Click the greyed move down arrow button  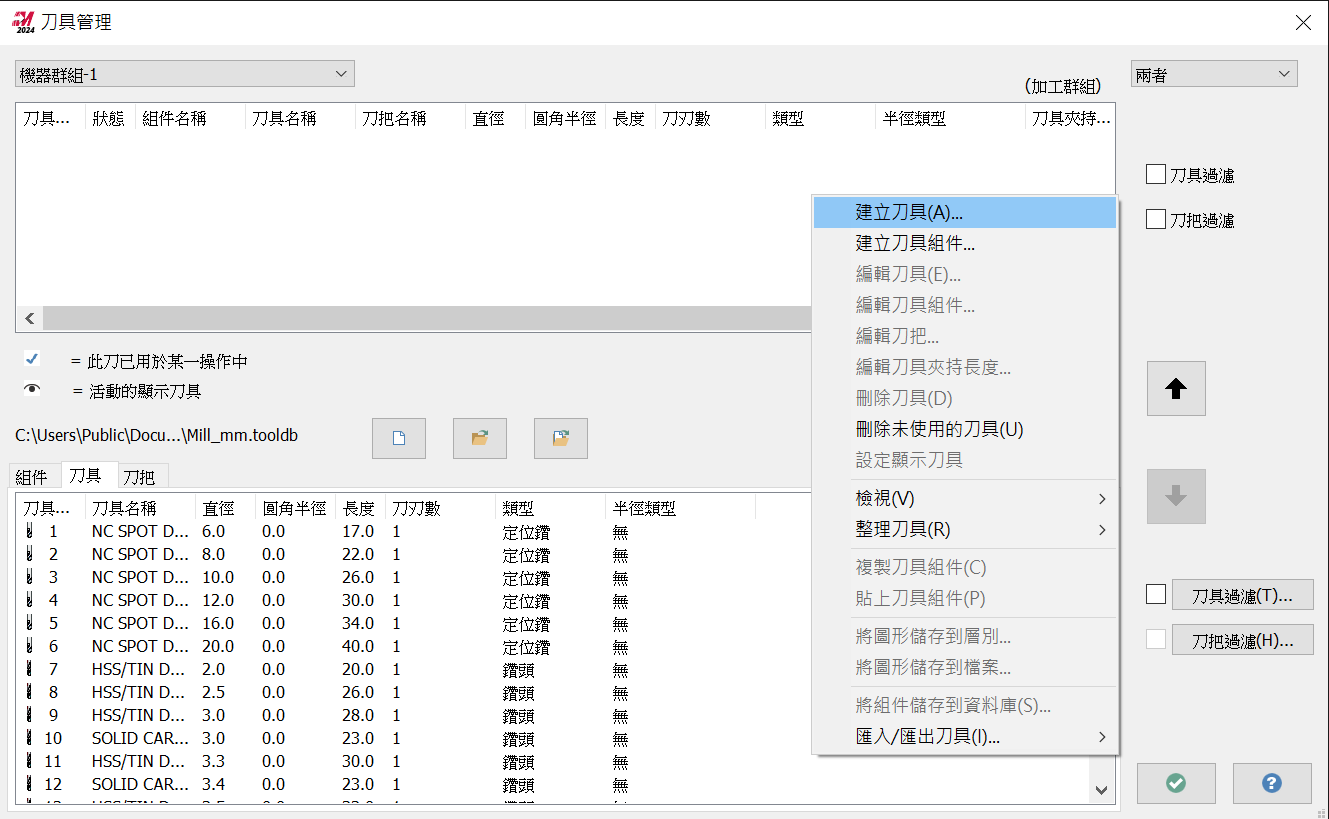click(x=1176, y=496)
